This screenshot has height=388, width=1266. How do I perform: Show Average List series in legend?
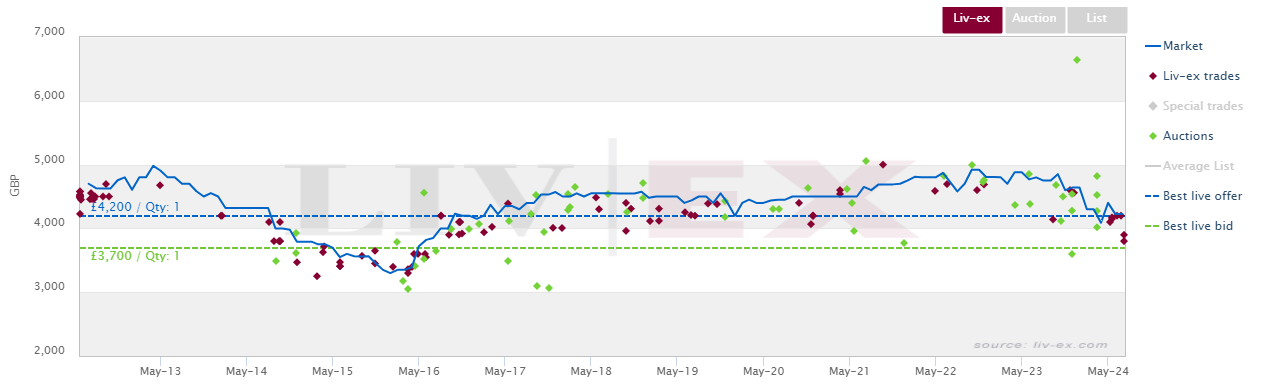1189,166
